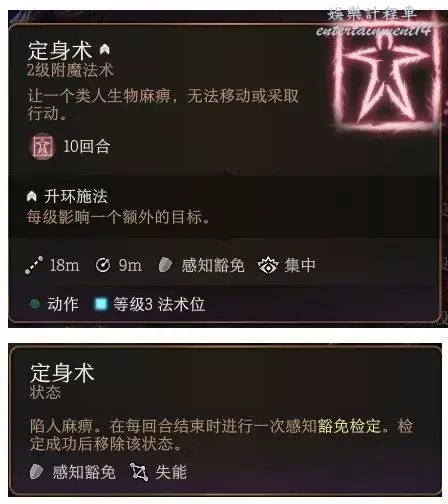Click the upcast arrow beside 定身术 title

point(105,49)
